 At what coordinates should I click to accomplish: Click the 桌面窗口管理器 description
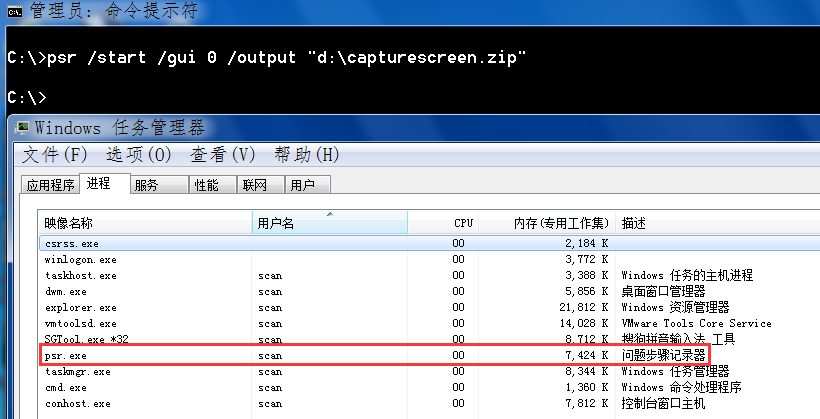point(664,291)
